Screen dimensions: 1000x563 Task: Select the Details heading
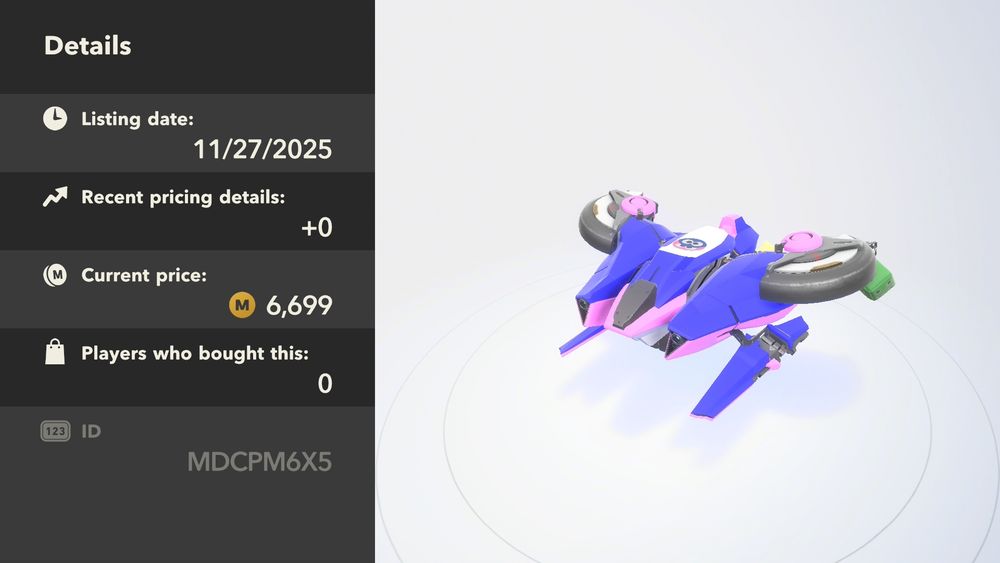87,46
